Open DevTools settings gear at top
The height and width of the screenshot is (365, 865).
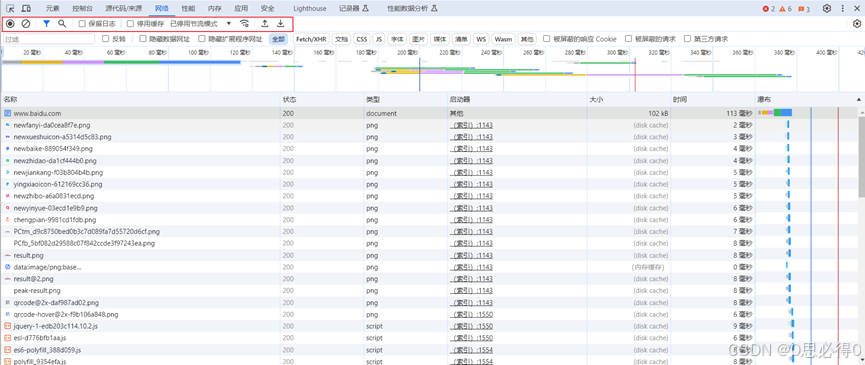tap(827, 8)
